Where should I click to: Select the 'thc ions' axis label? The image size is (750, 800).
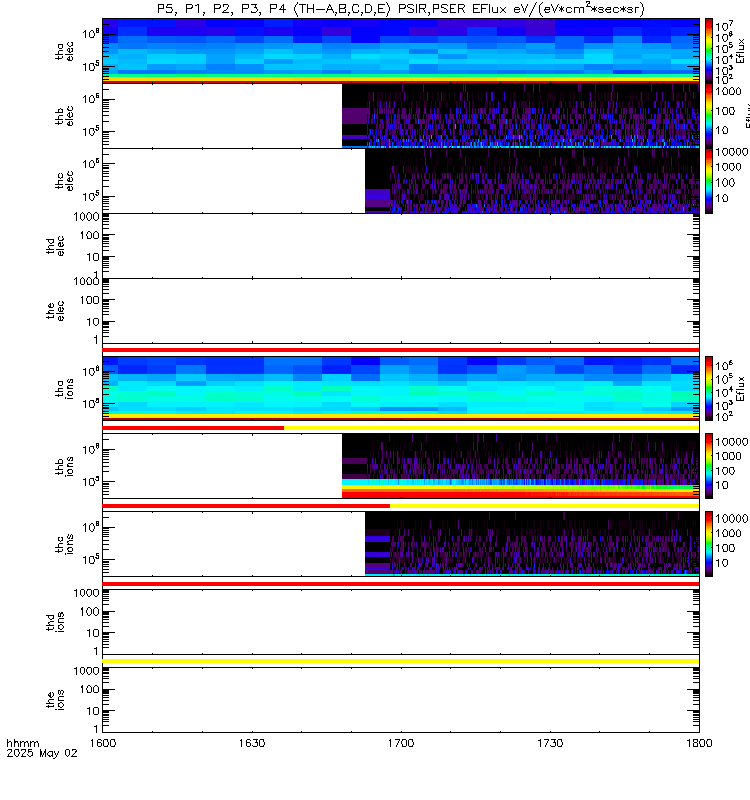click(x=64, y=544)
